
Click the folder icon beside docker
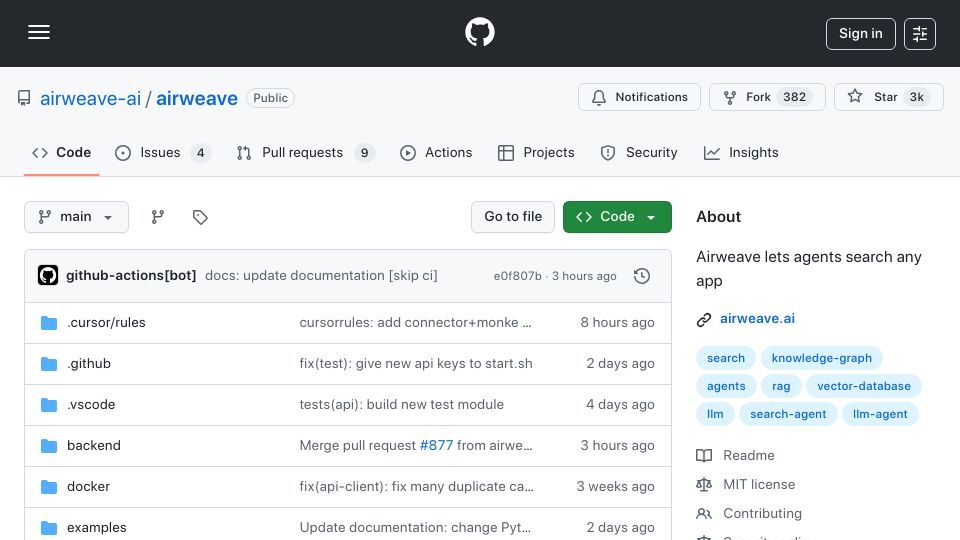[49, 487]
